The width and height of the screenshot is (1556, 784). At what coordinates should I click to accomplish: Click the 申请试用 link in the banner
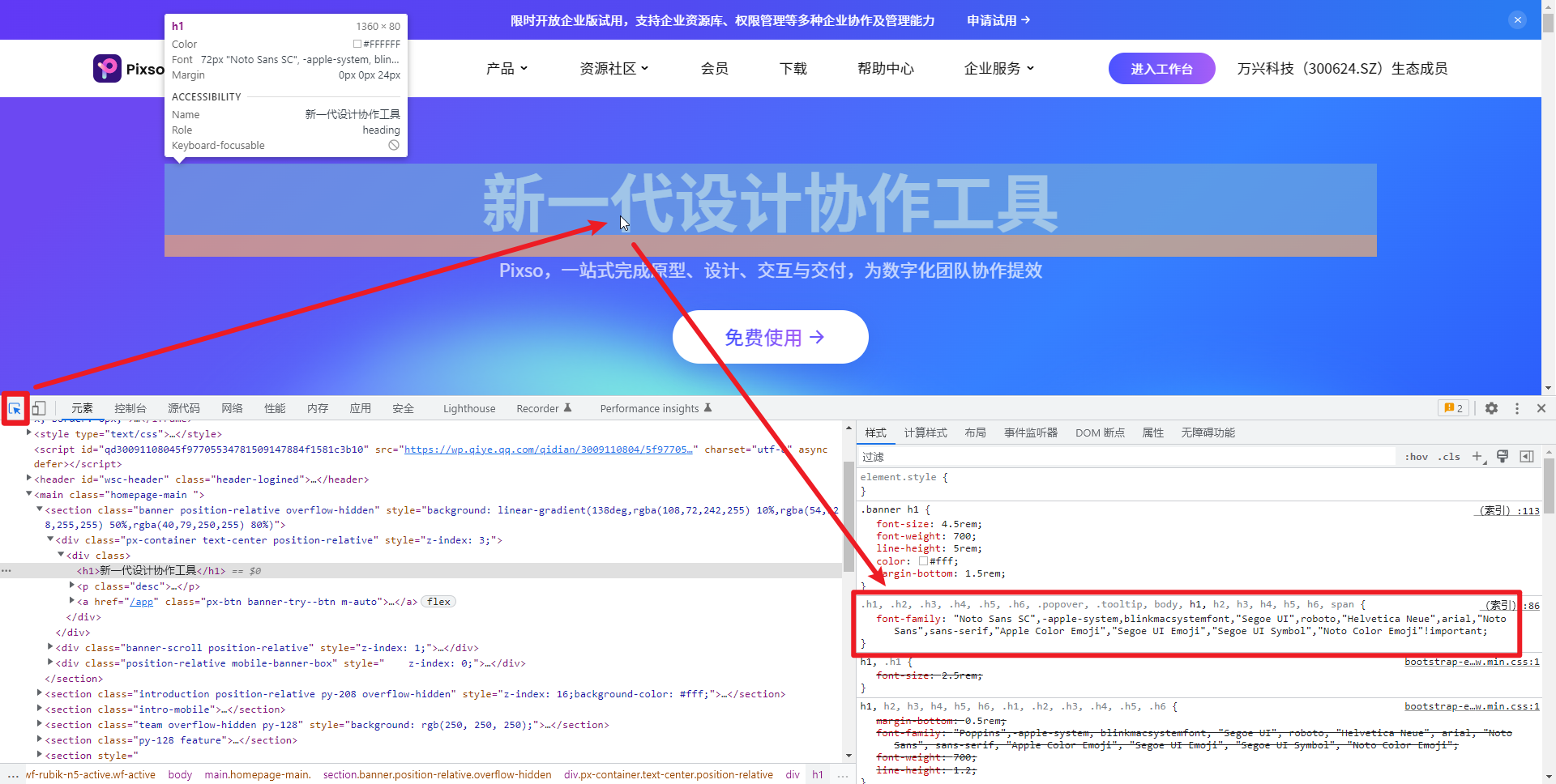tap(998, 20)
